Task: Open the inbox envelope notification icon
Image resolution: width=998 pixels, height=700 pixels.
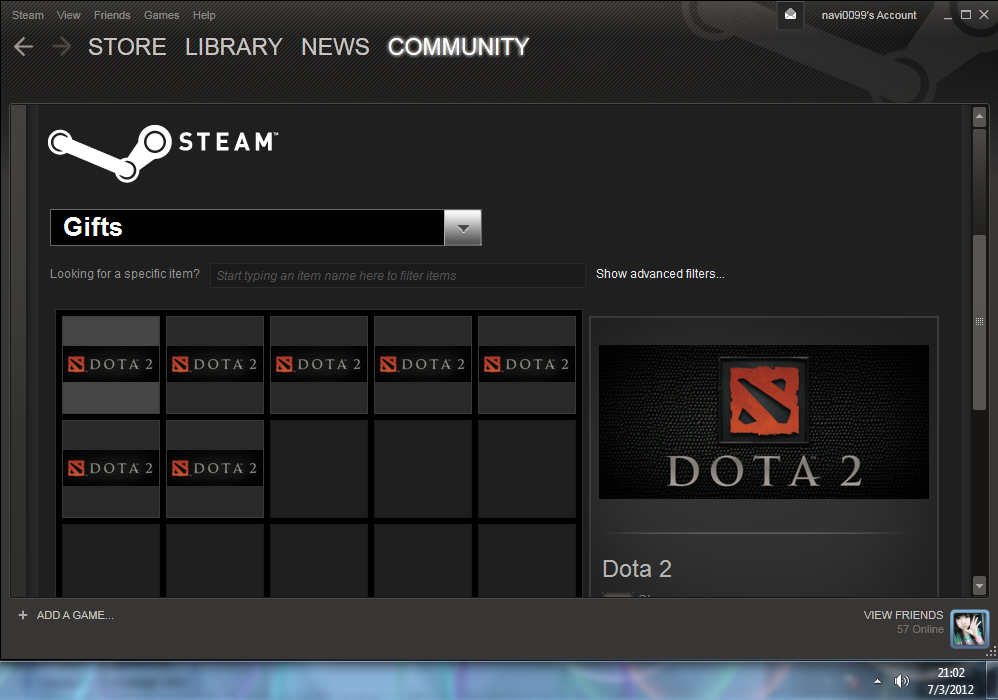Action: point(790,15)
